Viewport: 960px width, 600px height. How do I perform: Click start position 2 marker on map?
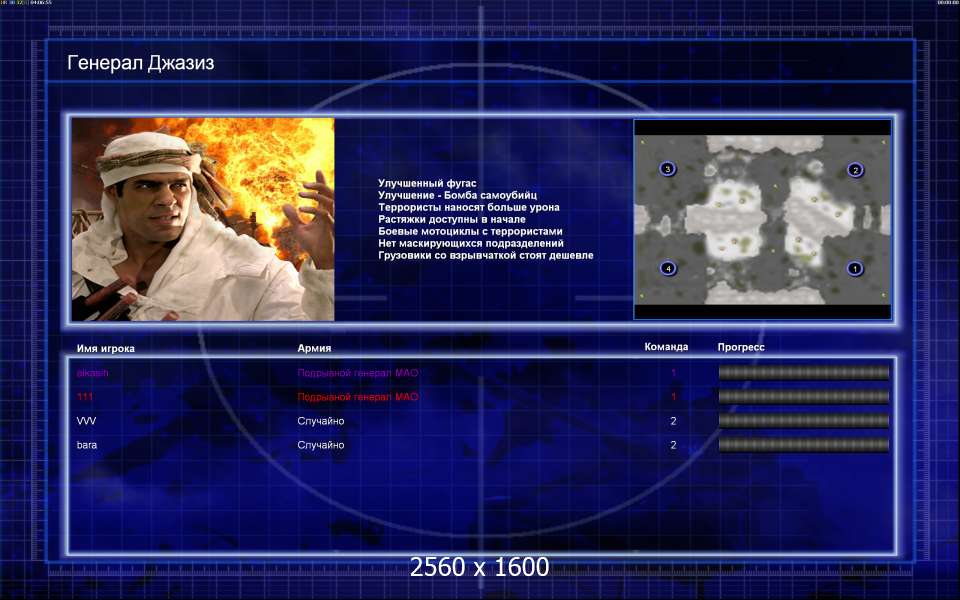(855, 170)
